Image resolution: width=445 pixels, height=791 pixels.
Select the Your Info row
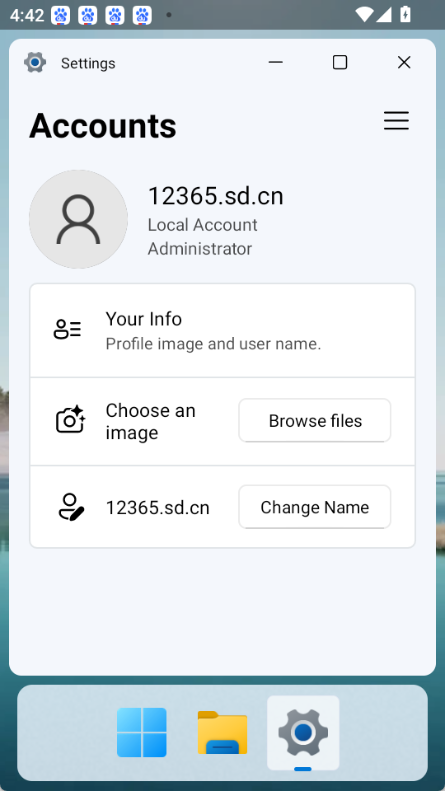[222, 330]
